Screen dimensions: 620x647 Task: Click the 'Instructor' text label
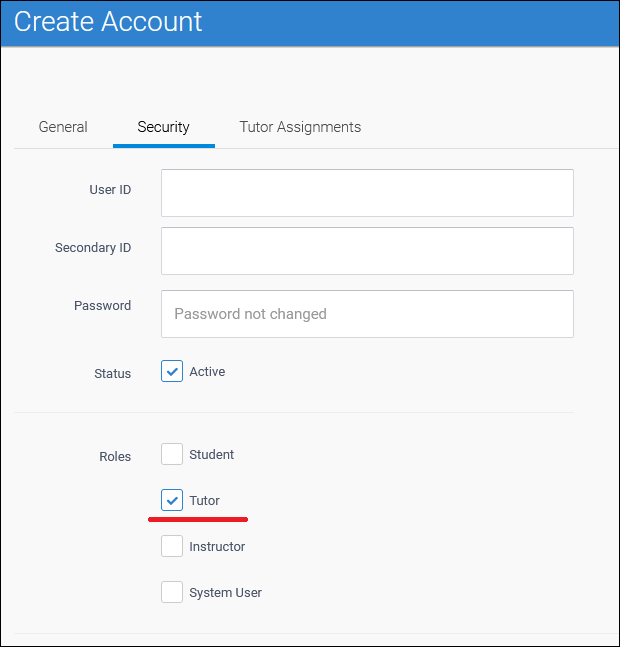pyautogui.click(x=217, y=546)
